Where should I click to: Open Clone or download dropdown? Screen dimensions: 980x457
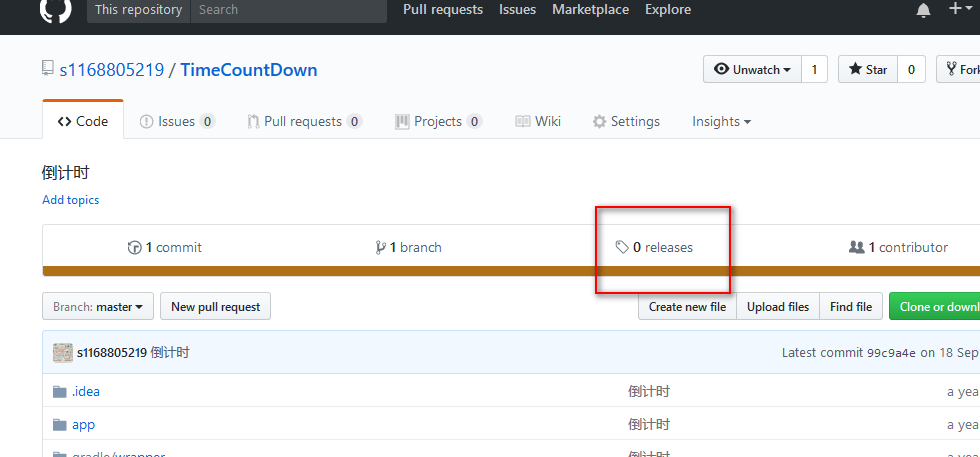[935, 306]
